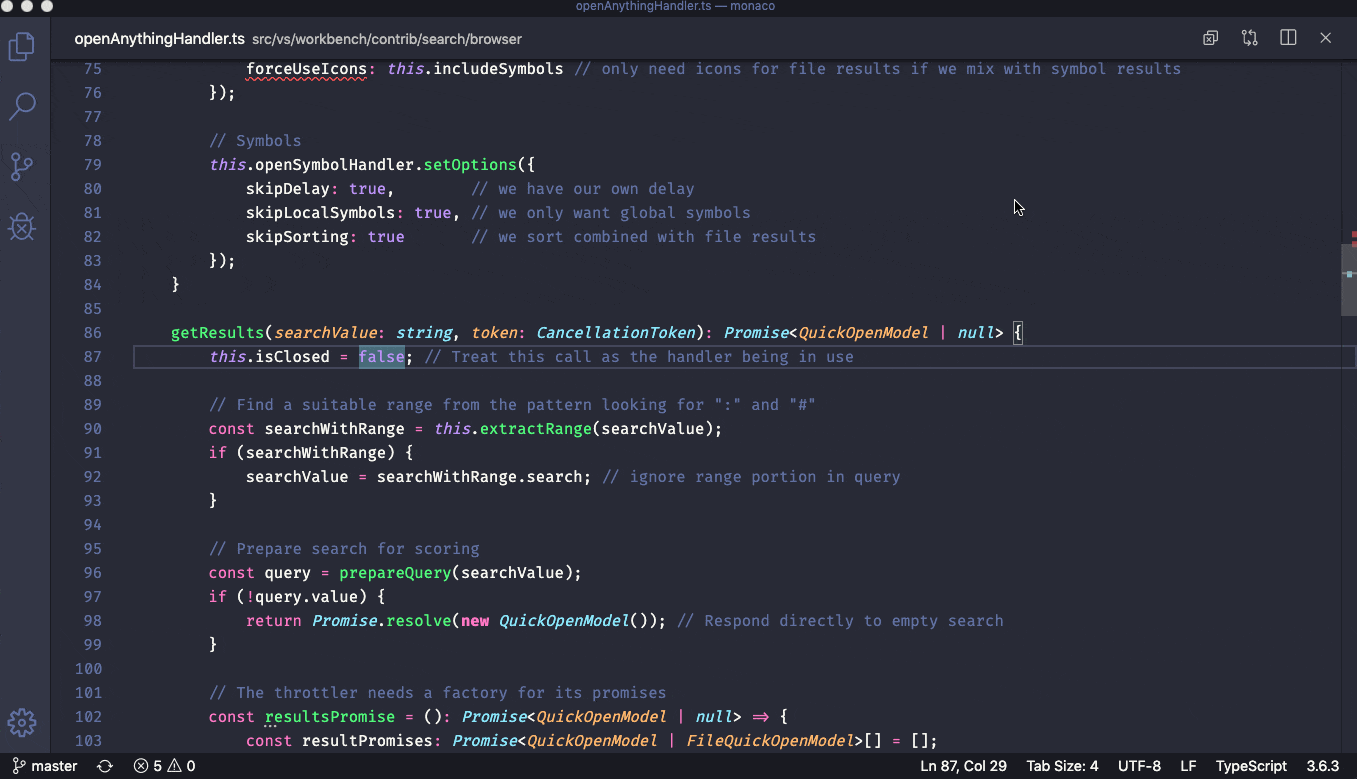Click the synchronize changes icon
Viewport: 1357px width, 779px height.
pyautogui.click(x=104, y=765)
